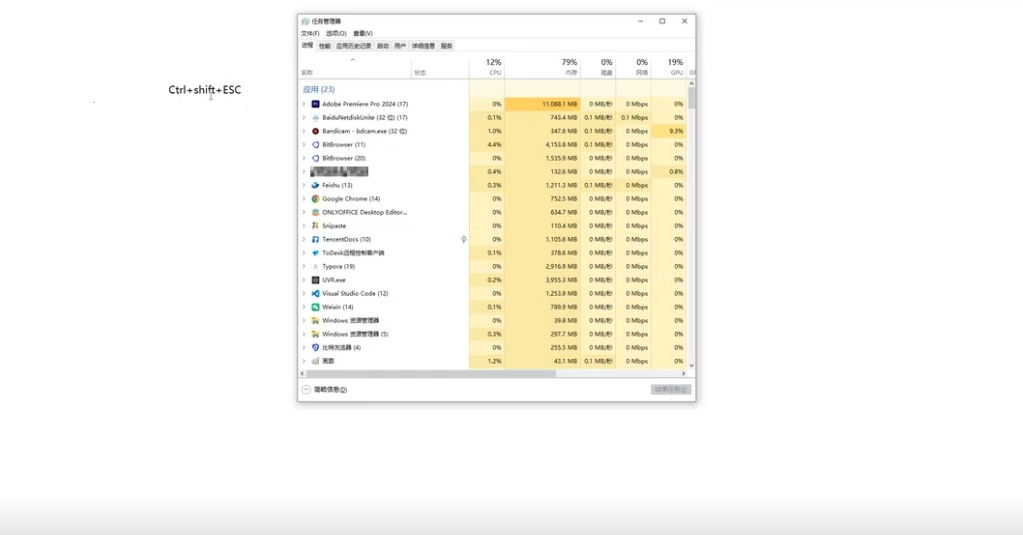The width and height of the screenshot is (1023, 535).
Task: Expand the TencentDocs (10) process group
Action: coord(304,239)
